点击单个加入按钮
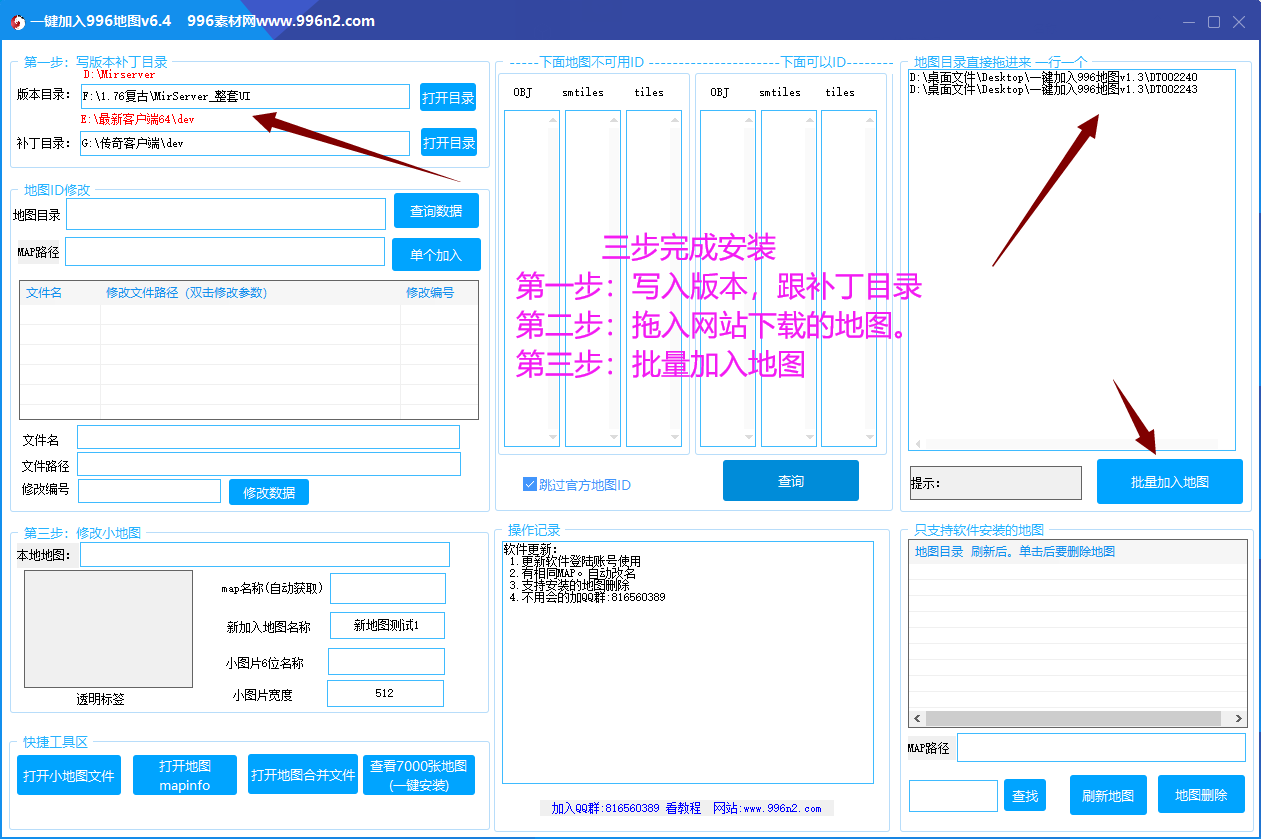Viewport: 1261px width, 839px height. (436, 254)
